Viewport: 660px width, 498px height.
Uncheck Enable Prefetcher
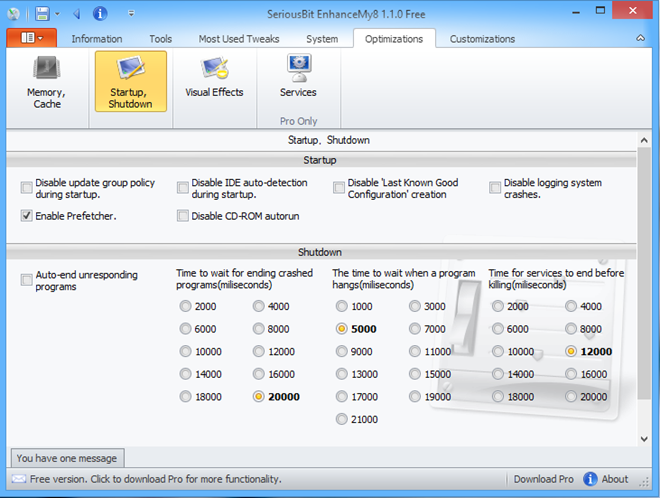point(27,216)
